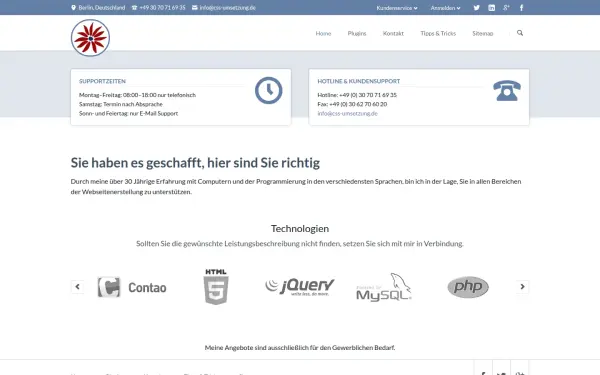Screen dimensions: 600x375
Task: Open the Sitemap menu item
Action: pos(483,34)
